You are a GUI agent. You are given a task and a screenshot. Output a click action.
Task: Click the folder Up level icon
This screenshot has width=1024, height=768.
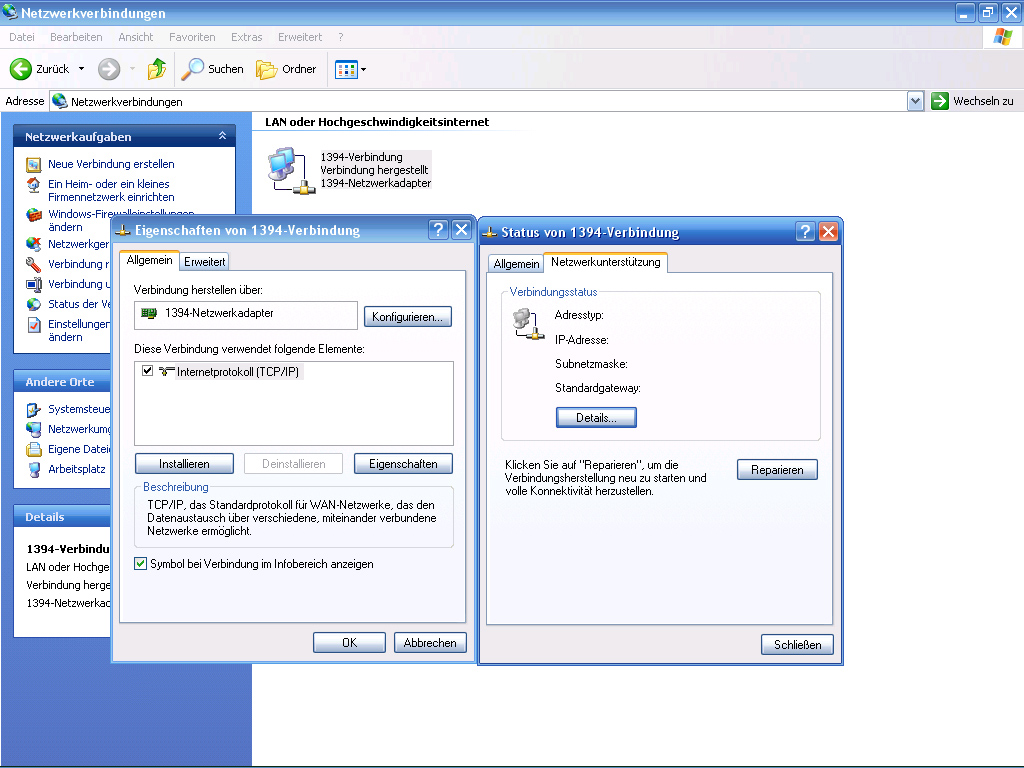coord(157,69)
